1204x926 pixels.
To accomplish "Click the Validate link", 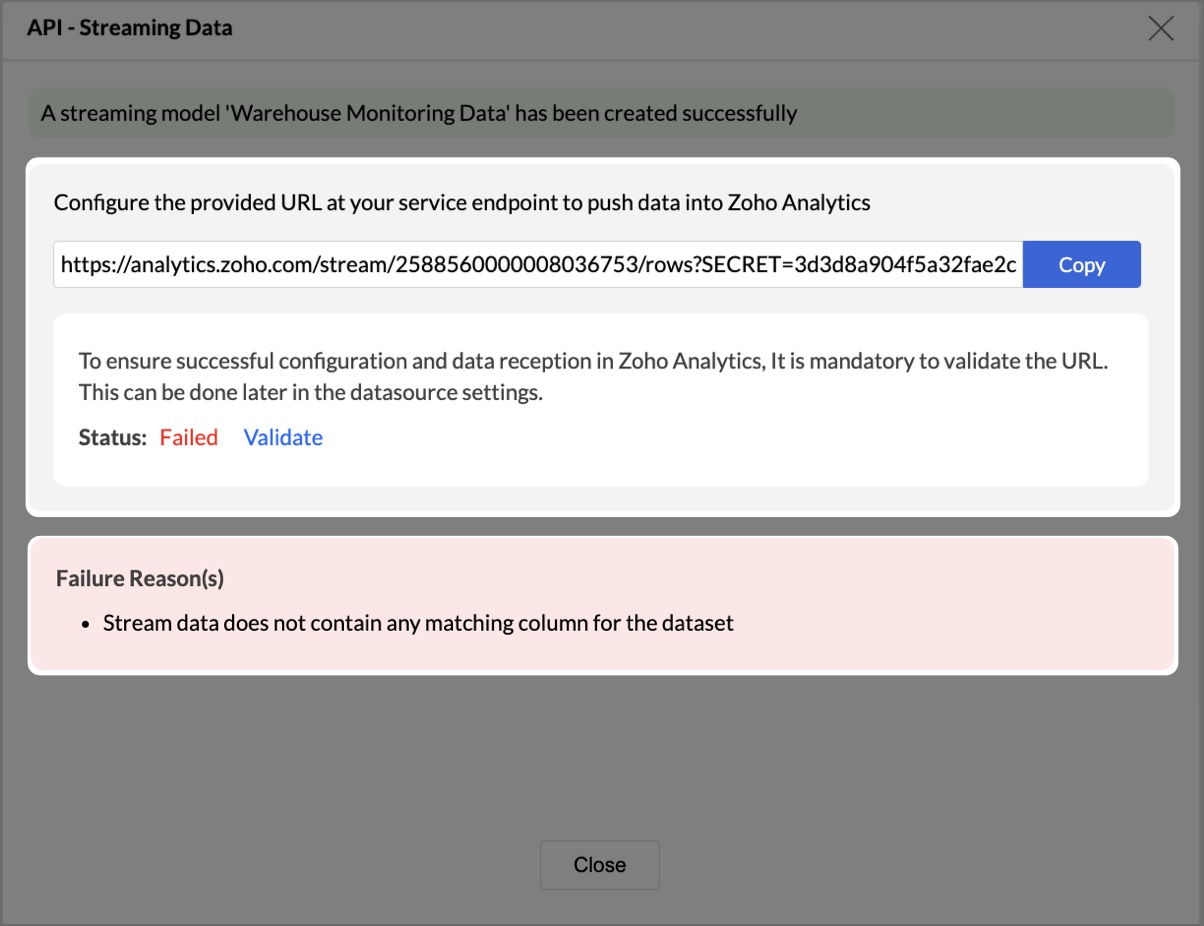I will (283, 438).
